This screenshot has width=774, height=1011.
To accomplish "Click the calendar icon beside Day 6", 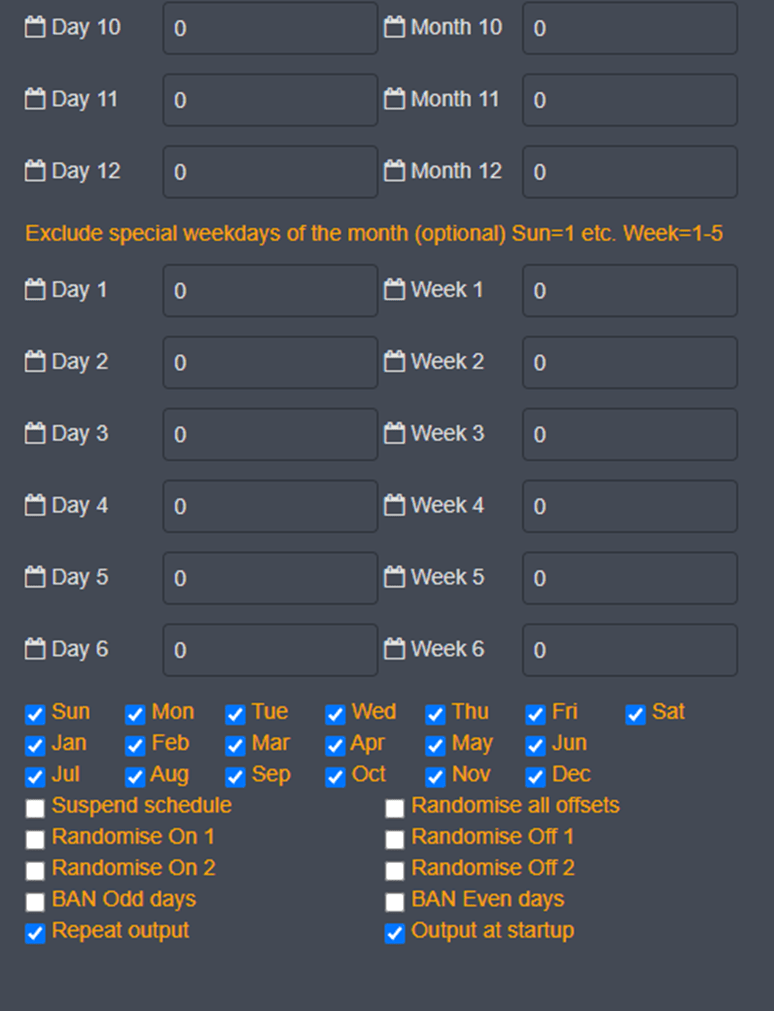I will [35, 650].
